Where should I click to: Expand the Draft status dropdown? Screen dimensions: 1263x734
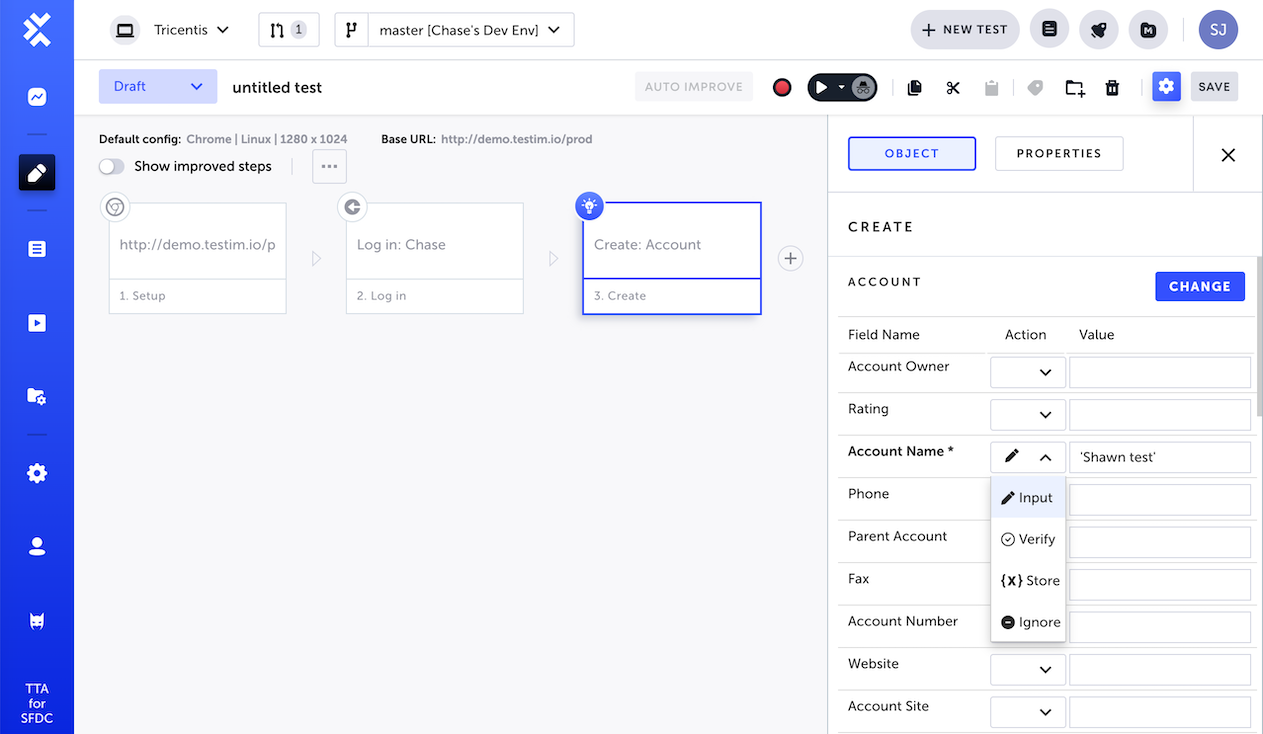[157, 86]
